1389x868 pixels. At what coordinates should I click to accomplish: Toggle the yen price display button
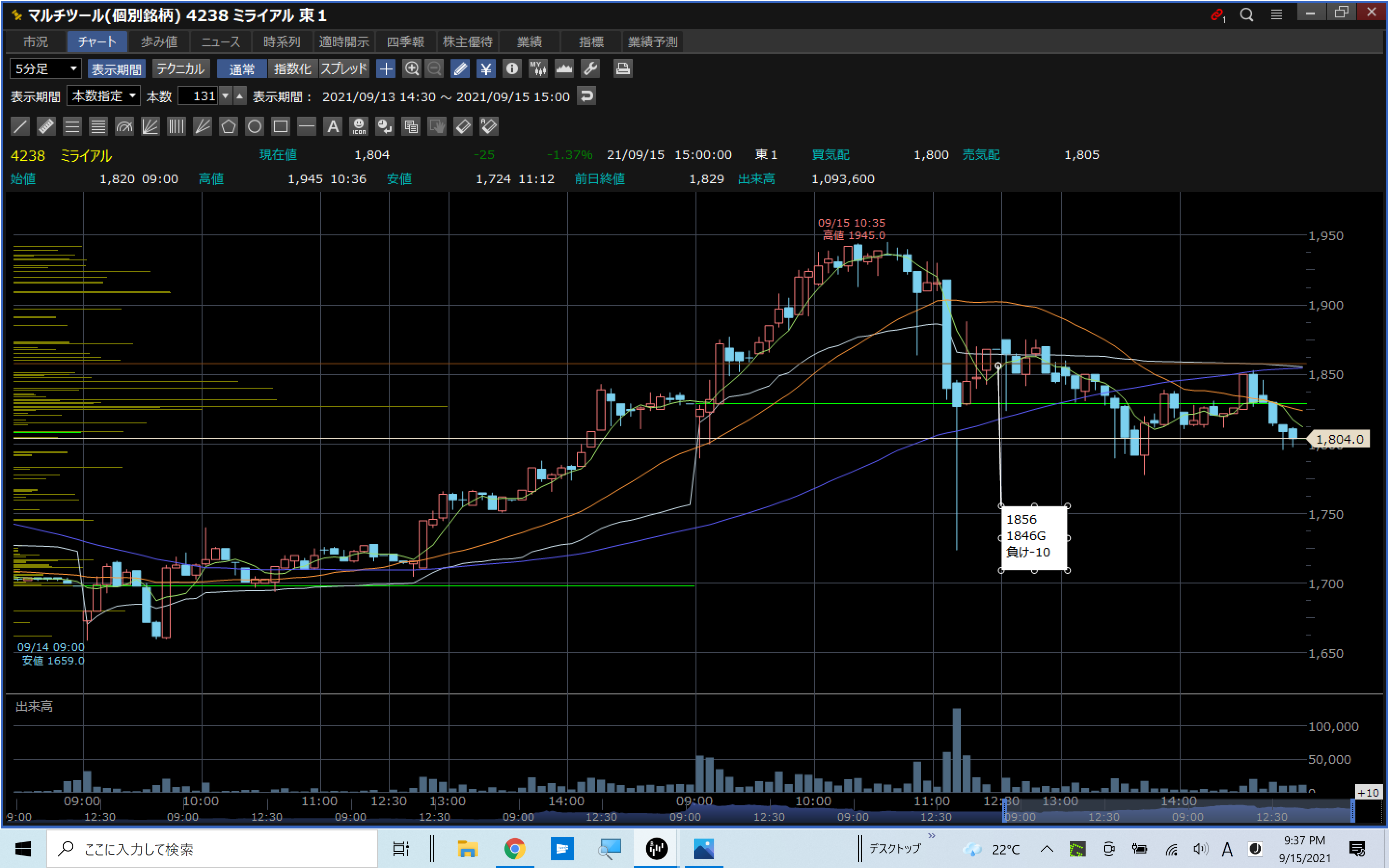point(486,69)
